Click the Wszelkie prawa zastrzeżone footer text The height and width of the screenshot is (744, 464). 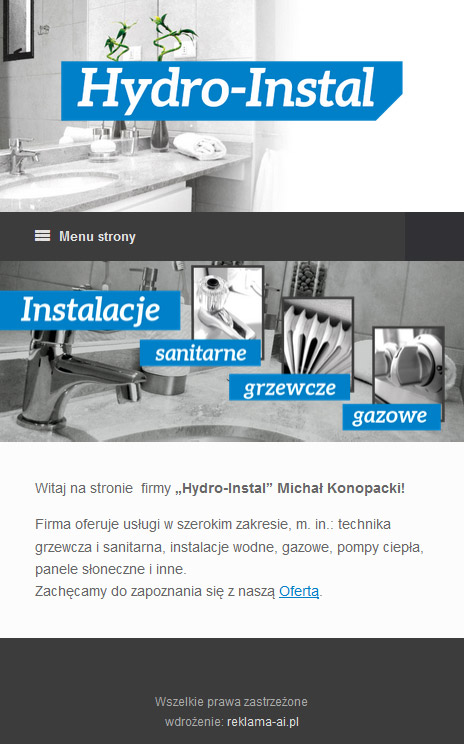(x=231, y=701)
